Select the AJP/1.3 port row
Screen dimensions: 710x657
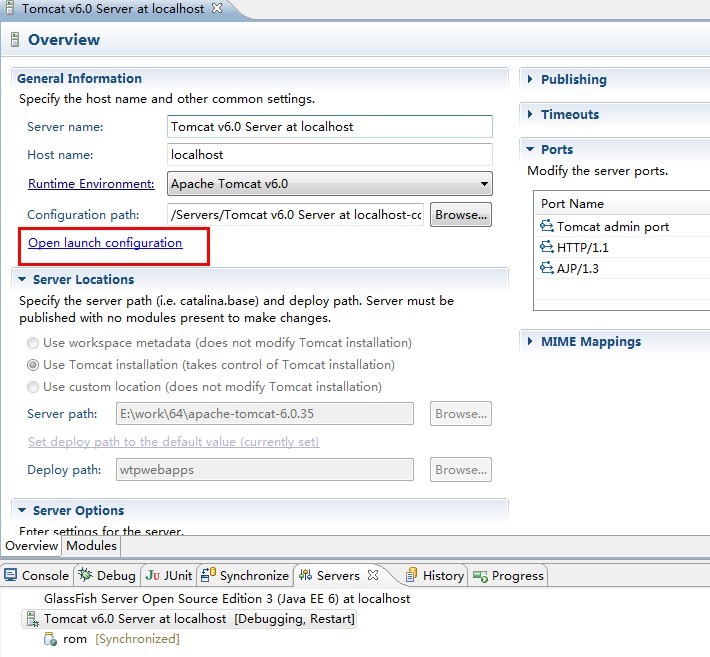621,268
